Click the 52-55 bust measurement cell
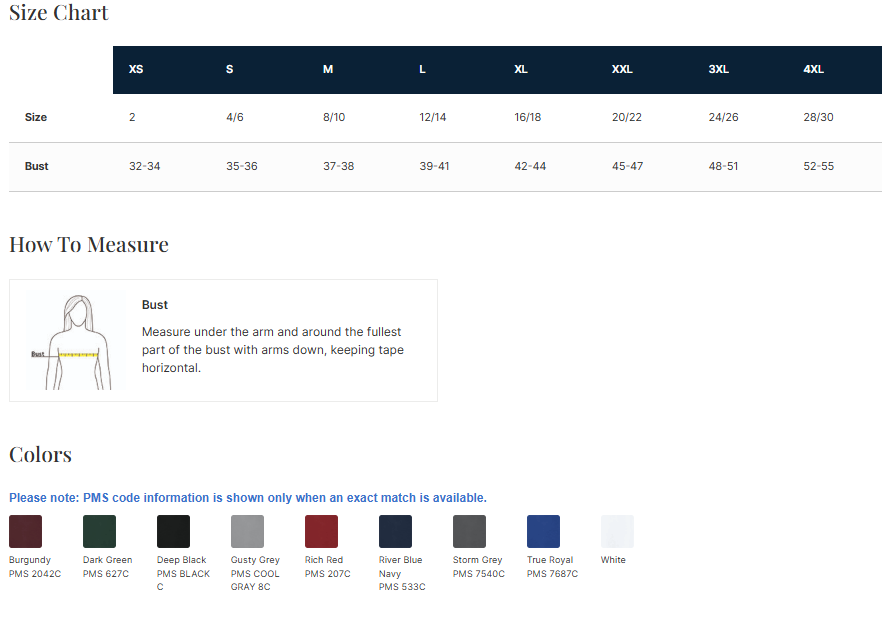This screenshot has width=882, height=631. point(818,166)
